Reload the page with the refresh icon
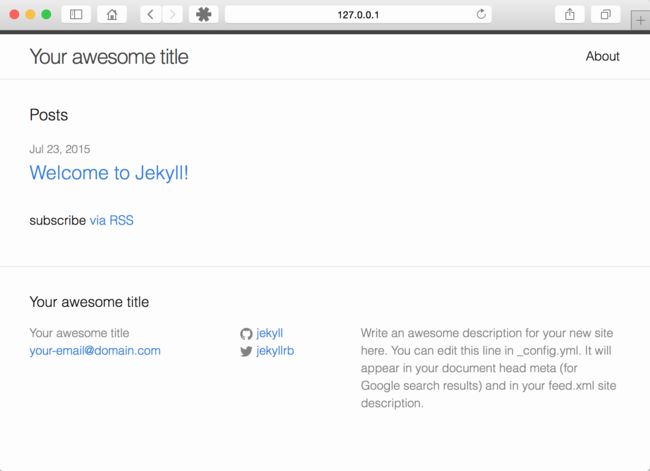The width and height of the screenshot is (650, 471). click(x=481, y=15)
